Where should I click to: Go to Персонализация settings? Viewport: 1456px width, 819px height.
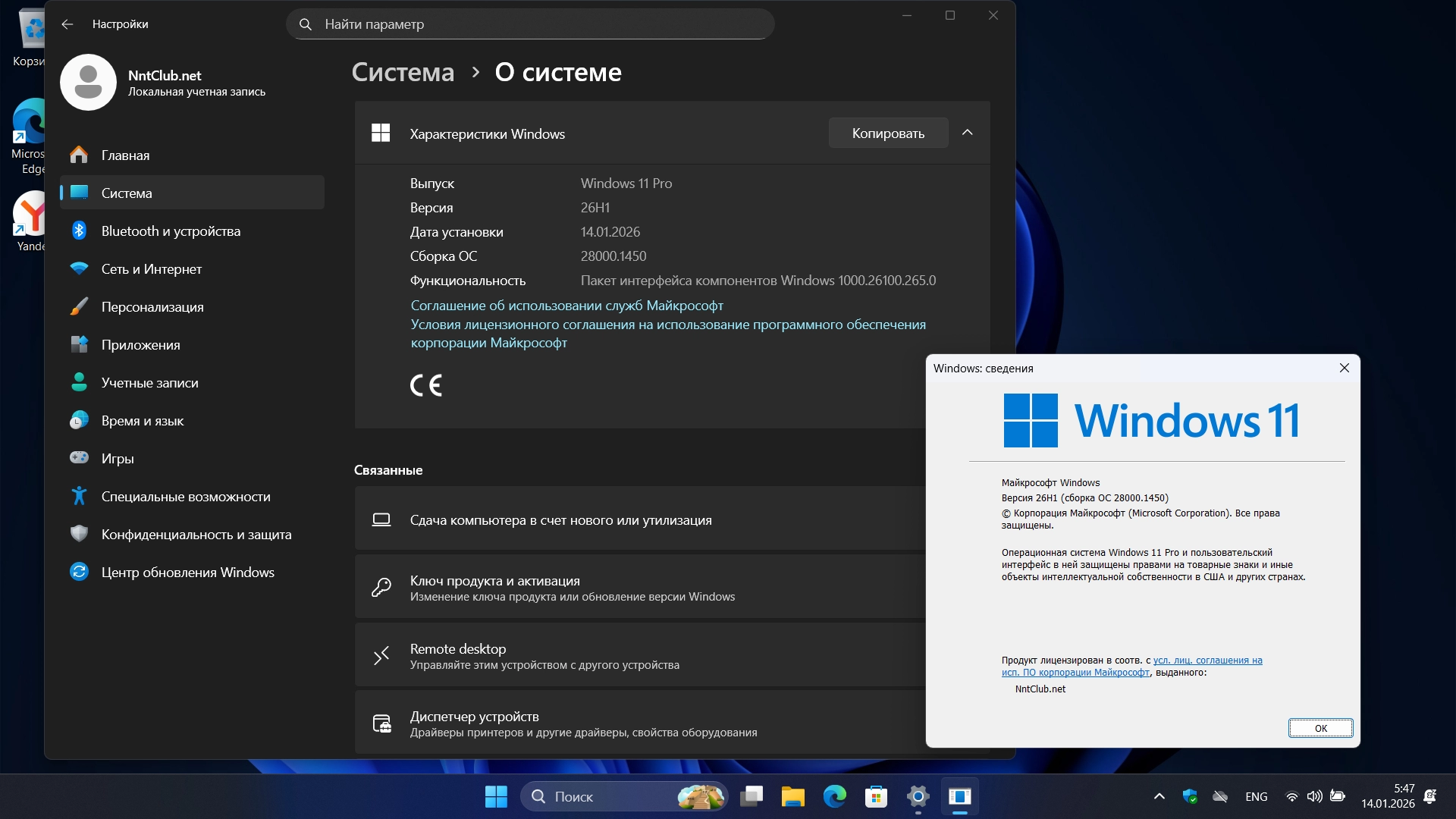tap(152, 307)
